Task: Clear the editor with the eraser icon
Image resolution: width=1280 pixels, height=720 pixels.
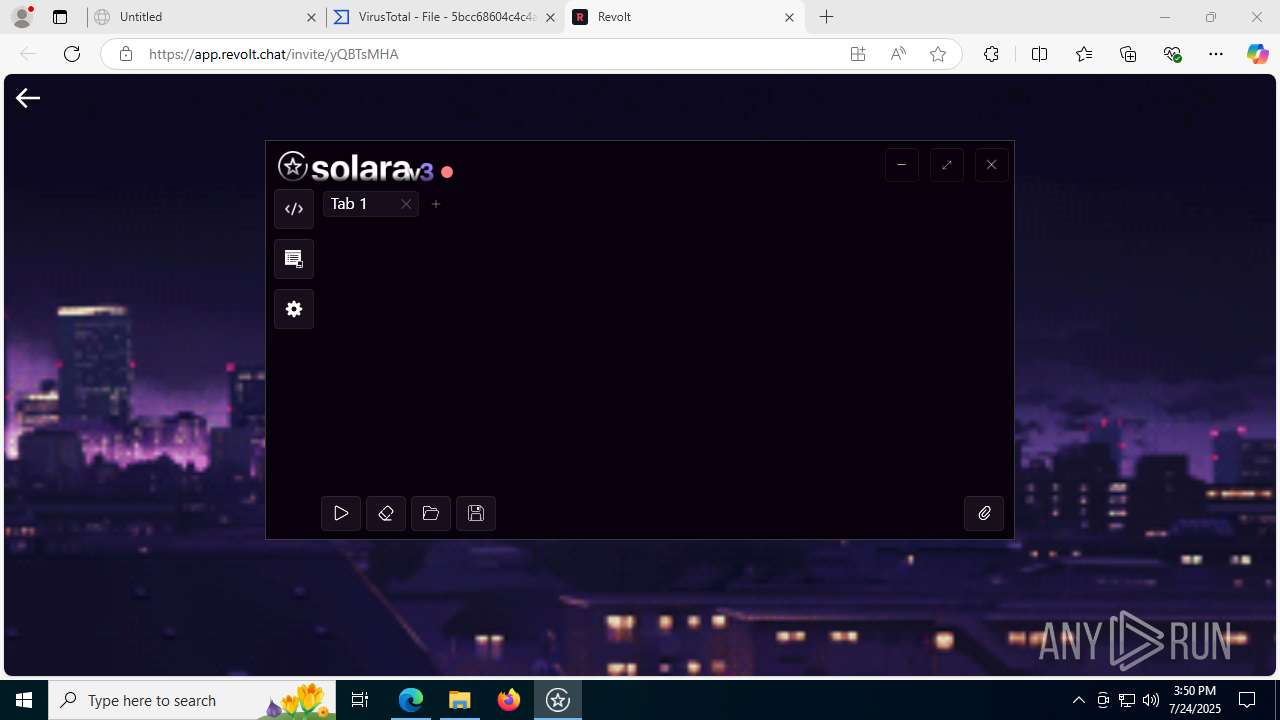Action: pyautogui.click(x=386, y=513)
